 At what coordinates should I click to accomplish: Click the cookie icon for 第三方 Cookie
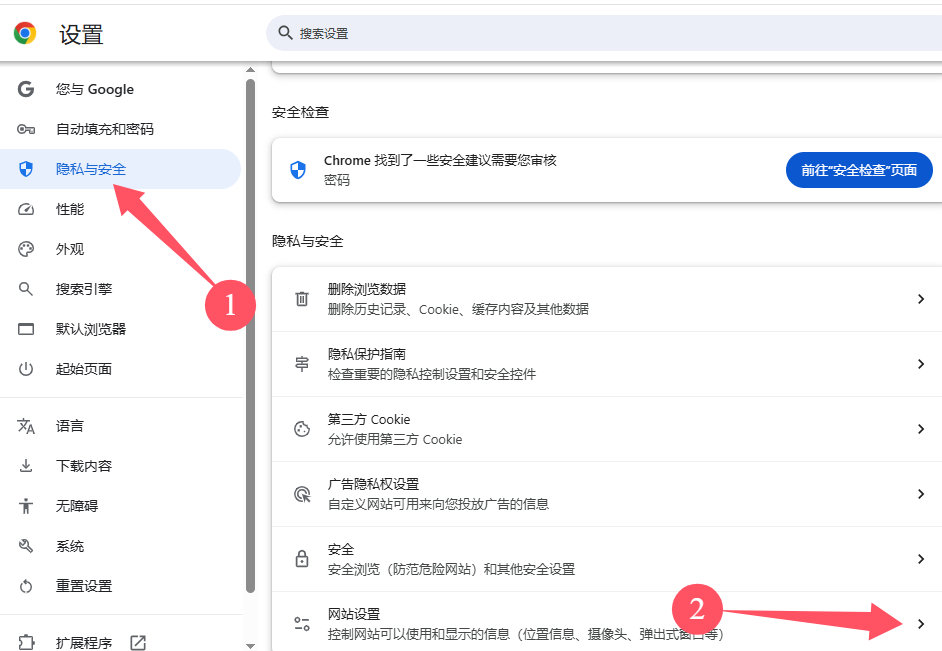pyautogui.click(x=301, y=429)
